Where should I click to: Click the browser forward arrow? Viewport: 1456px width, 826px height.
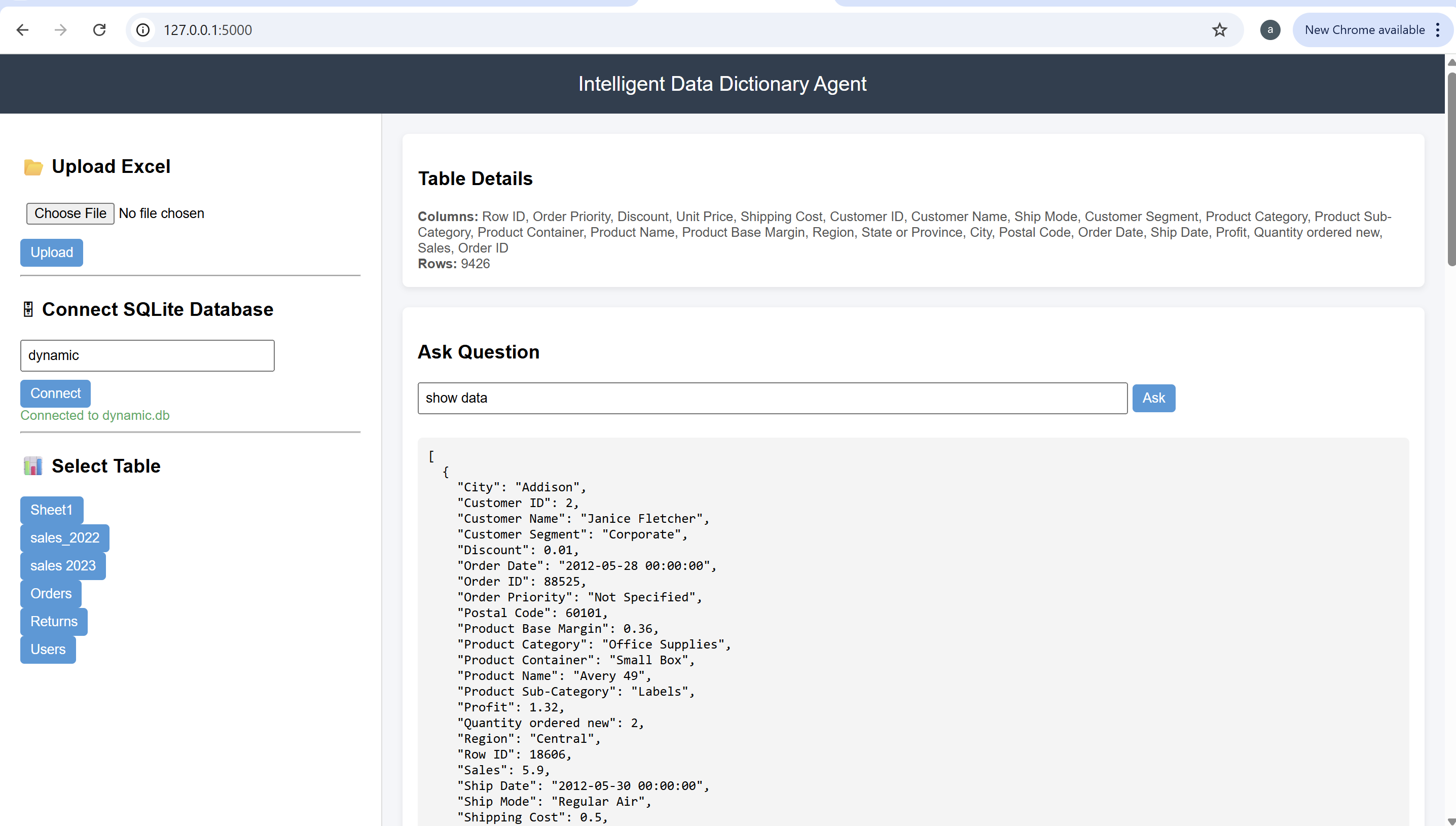pos(61,30)
